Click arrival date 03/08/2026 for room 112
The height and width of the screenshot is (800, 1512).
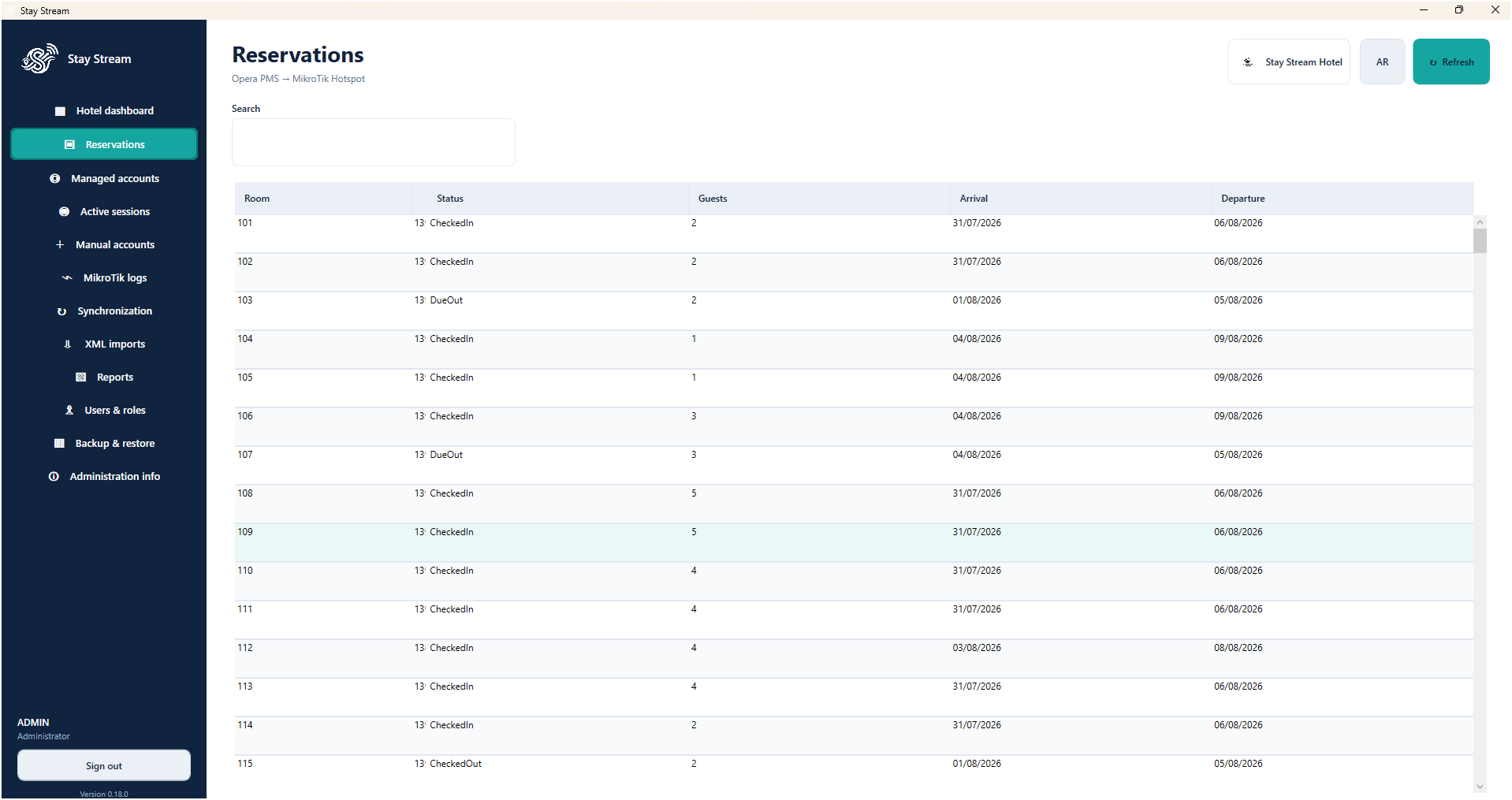(977, 648)
